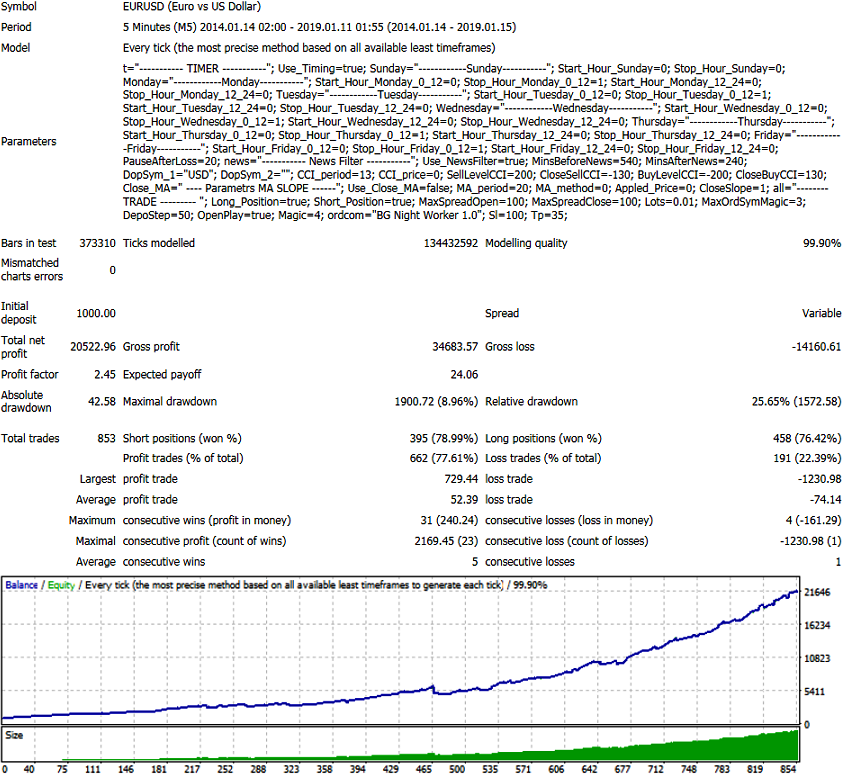The width and height of the screenshot is (846, 775).
Task: Click Average loss trade value -74.14
Action: (825, 500)
